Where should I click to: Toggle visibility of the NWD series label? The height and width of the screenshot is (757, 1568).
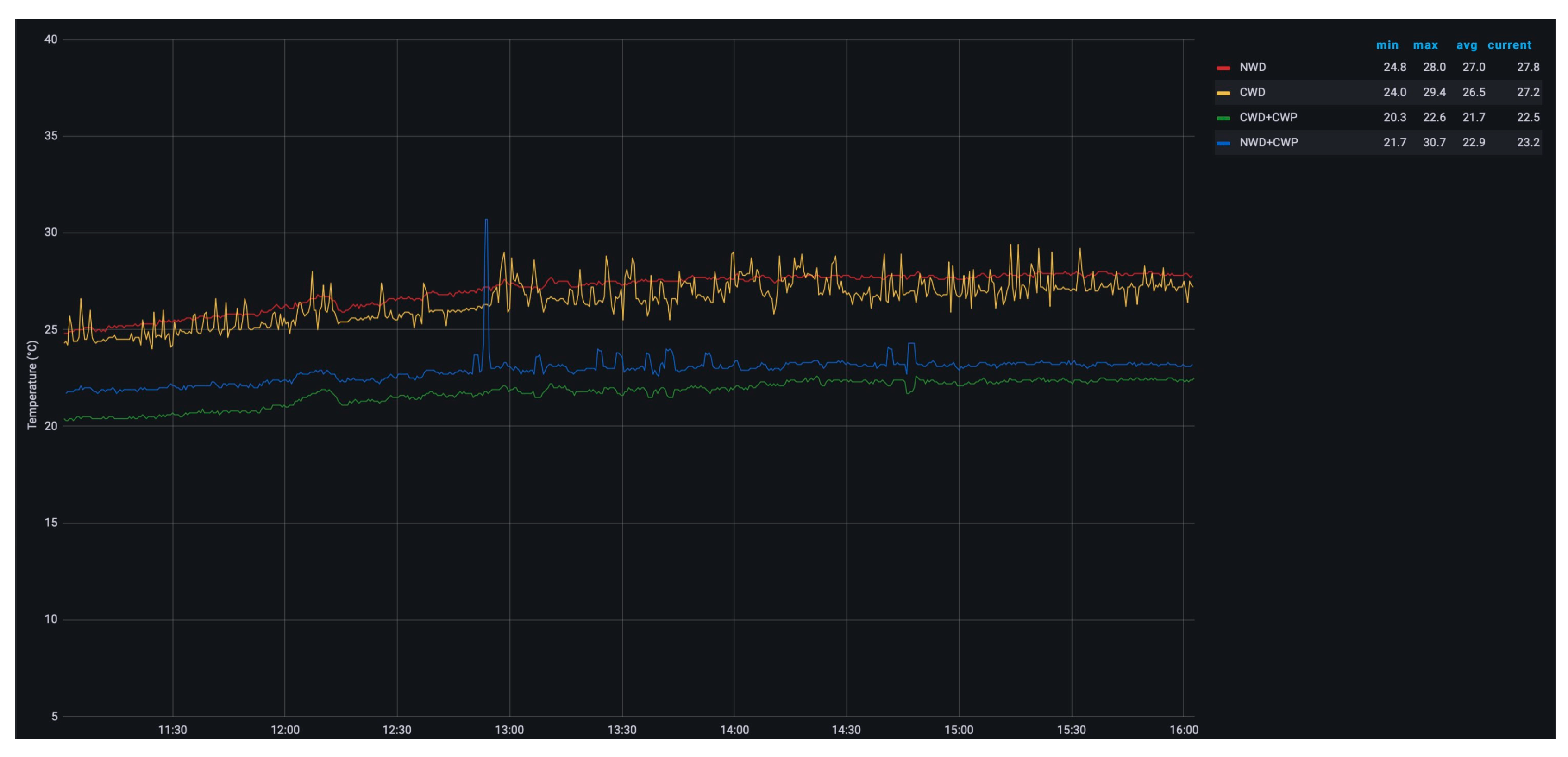tap(1252, 67)
